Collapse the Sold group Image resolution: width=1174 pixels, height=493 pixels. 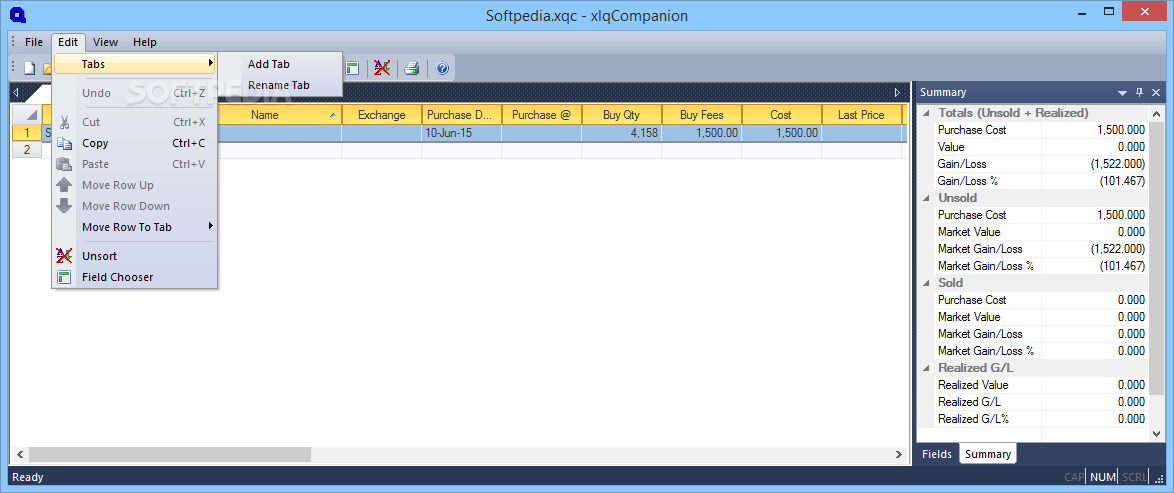(x=926, y=283)
